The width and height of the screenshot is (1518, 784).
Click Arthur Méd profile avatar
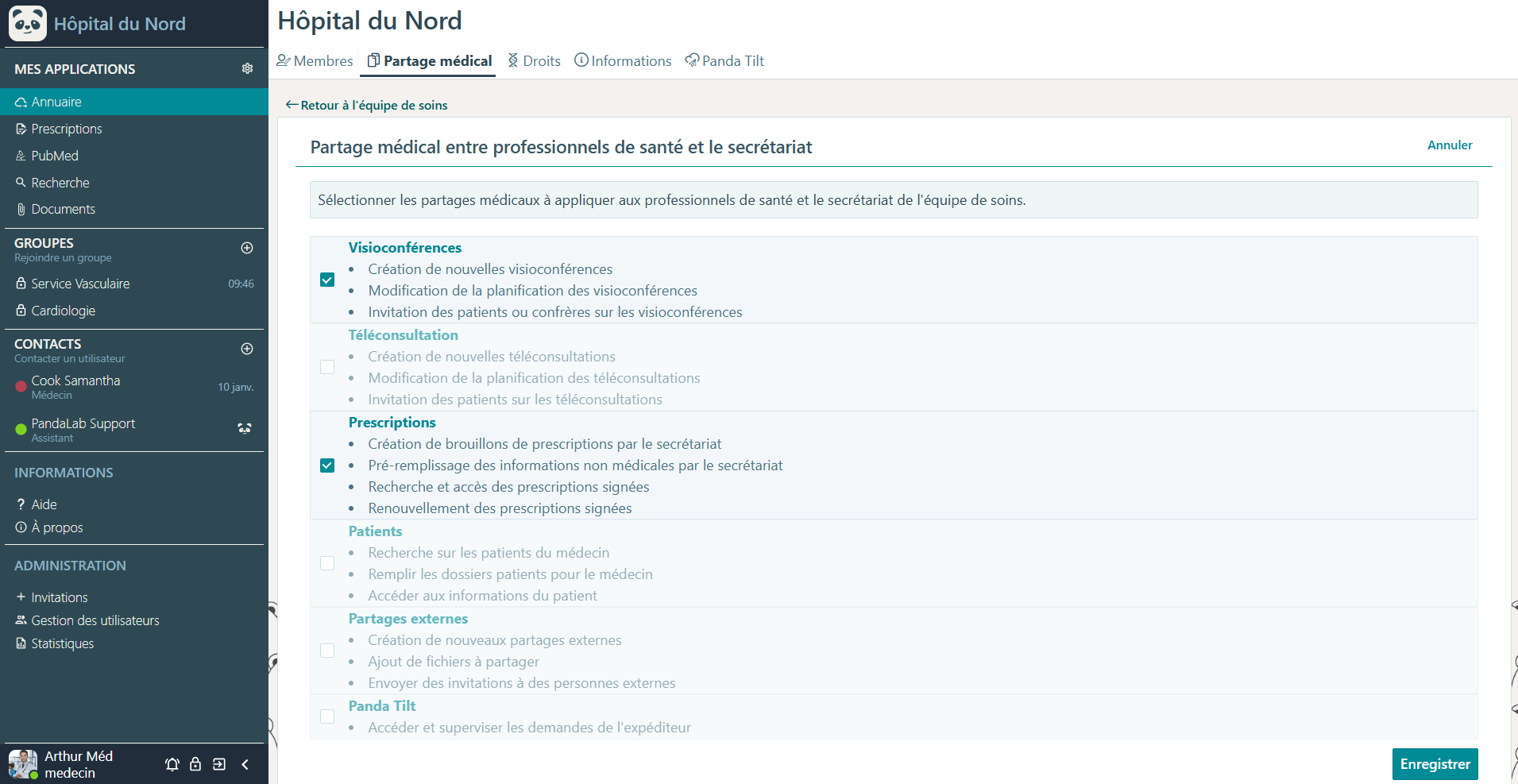[23, 764]
